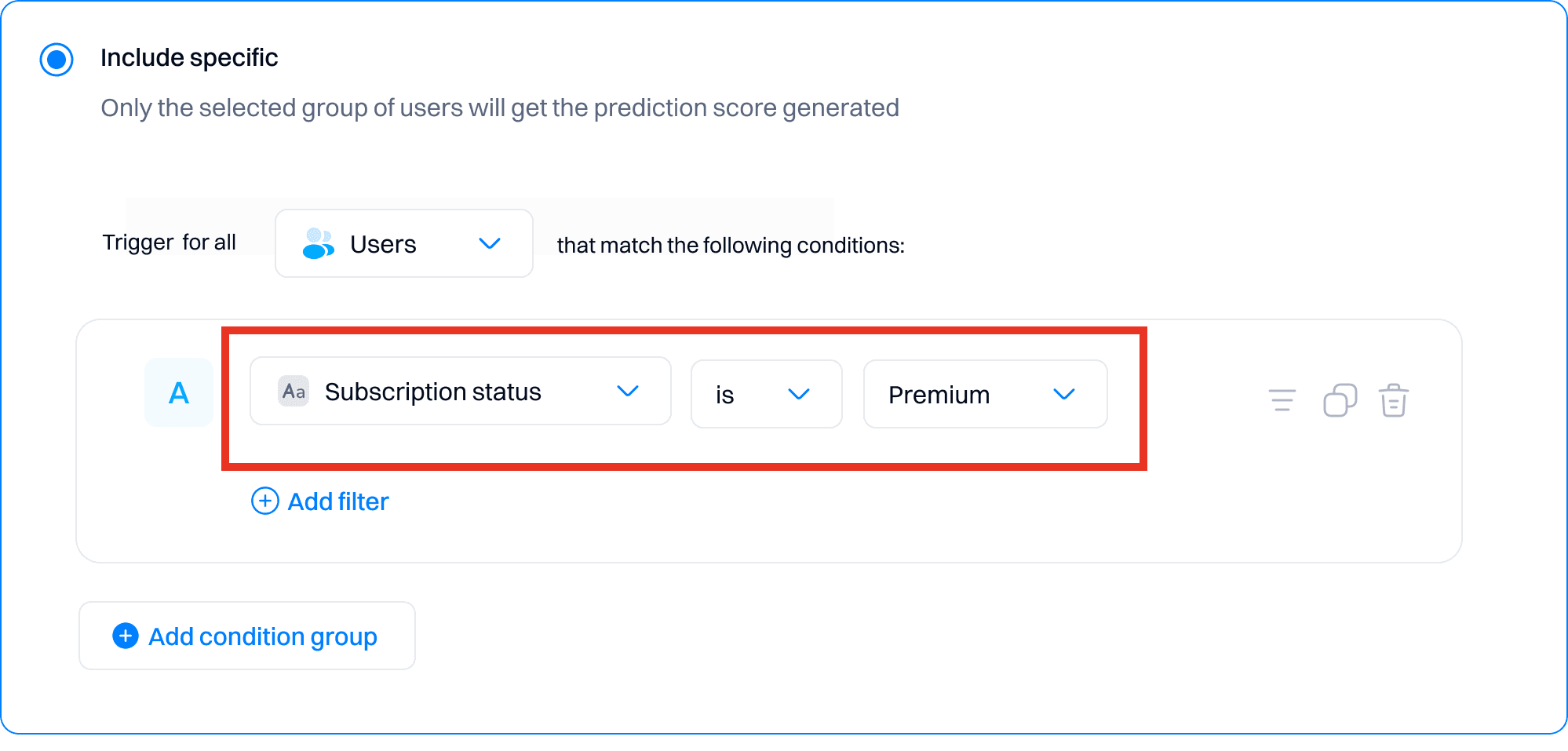Duplicate the condition using the copy icon

click(x=1340, y=400)
